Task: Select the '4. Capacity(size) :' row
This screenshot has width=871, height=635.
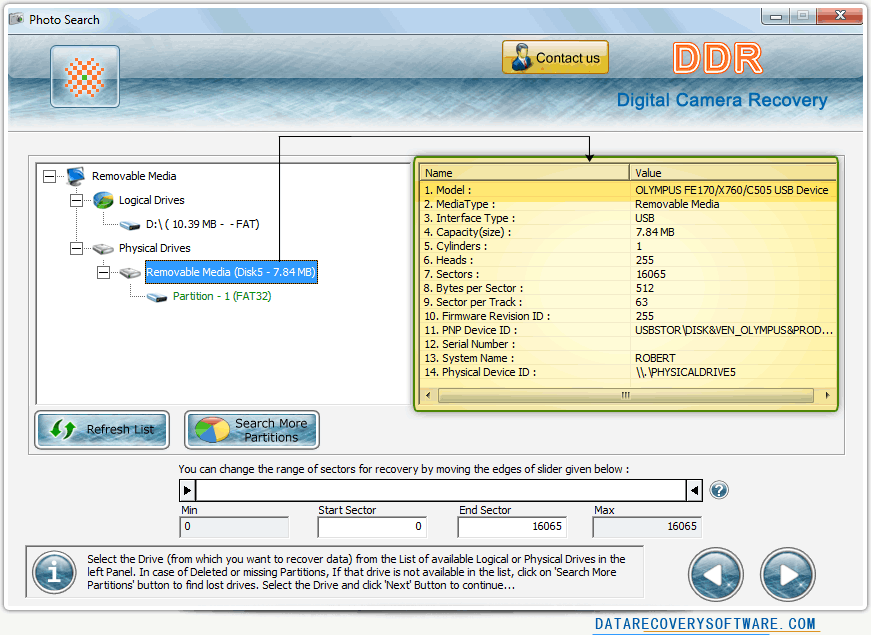Action: tap(628, 232)
